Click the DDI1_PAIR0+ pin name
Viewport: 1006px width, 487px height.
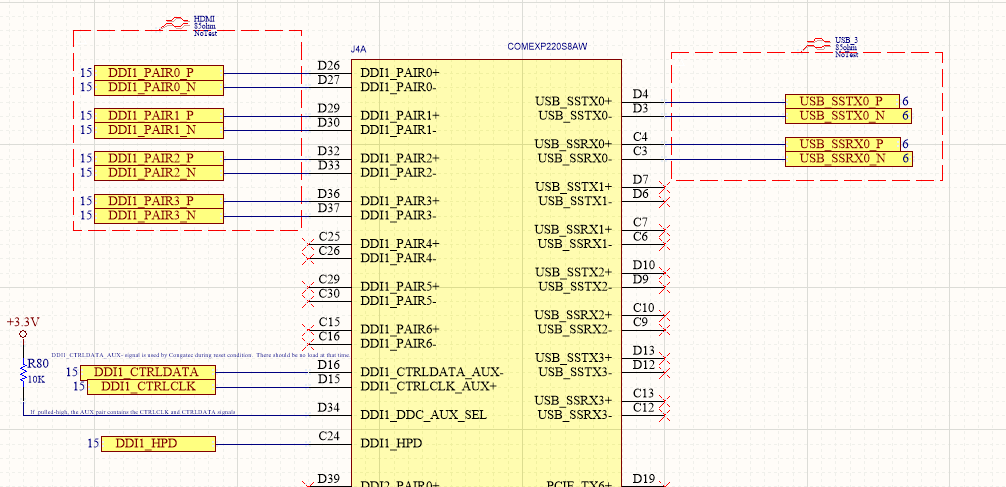[400, 73]
